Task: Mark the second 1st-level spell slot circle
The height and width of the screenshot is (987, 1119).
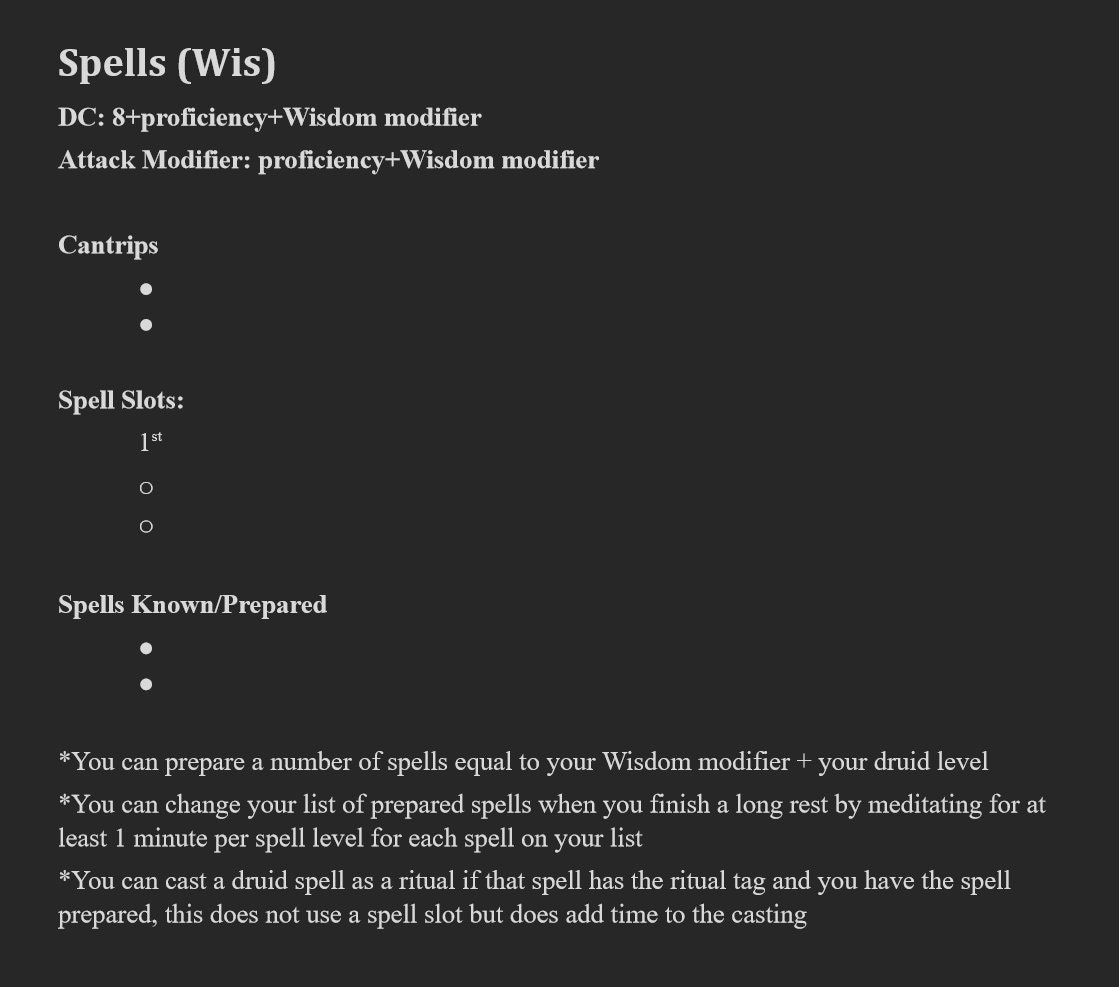Action: [146, 527]
